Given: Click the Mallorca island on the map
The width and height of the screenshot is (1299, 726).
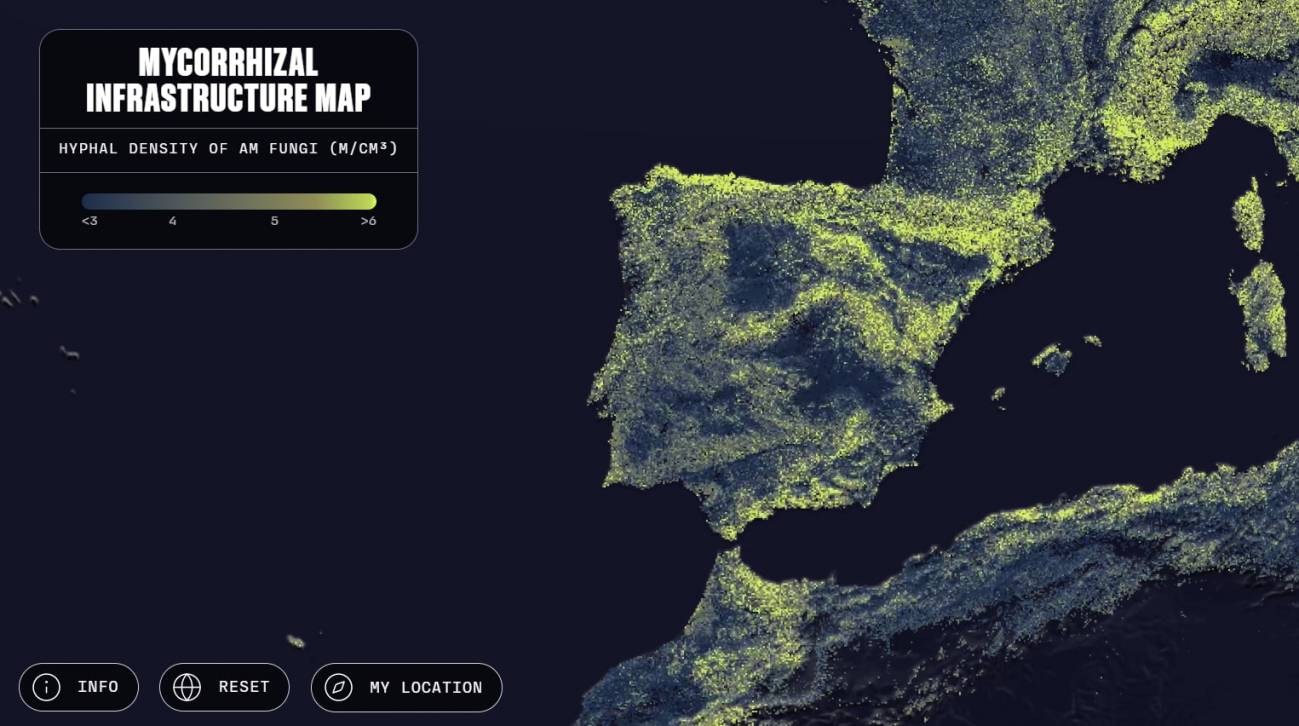Looking at the screenshot, I should (1052, 359).
